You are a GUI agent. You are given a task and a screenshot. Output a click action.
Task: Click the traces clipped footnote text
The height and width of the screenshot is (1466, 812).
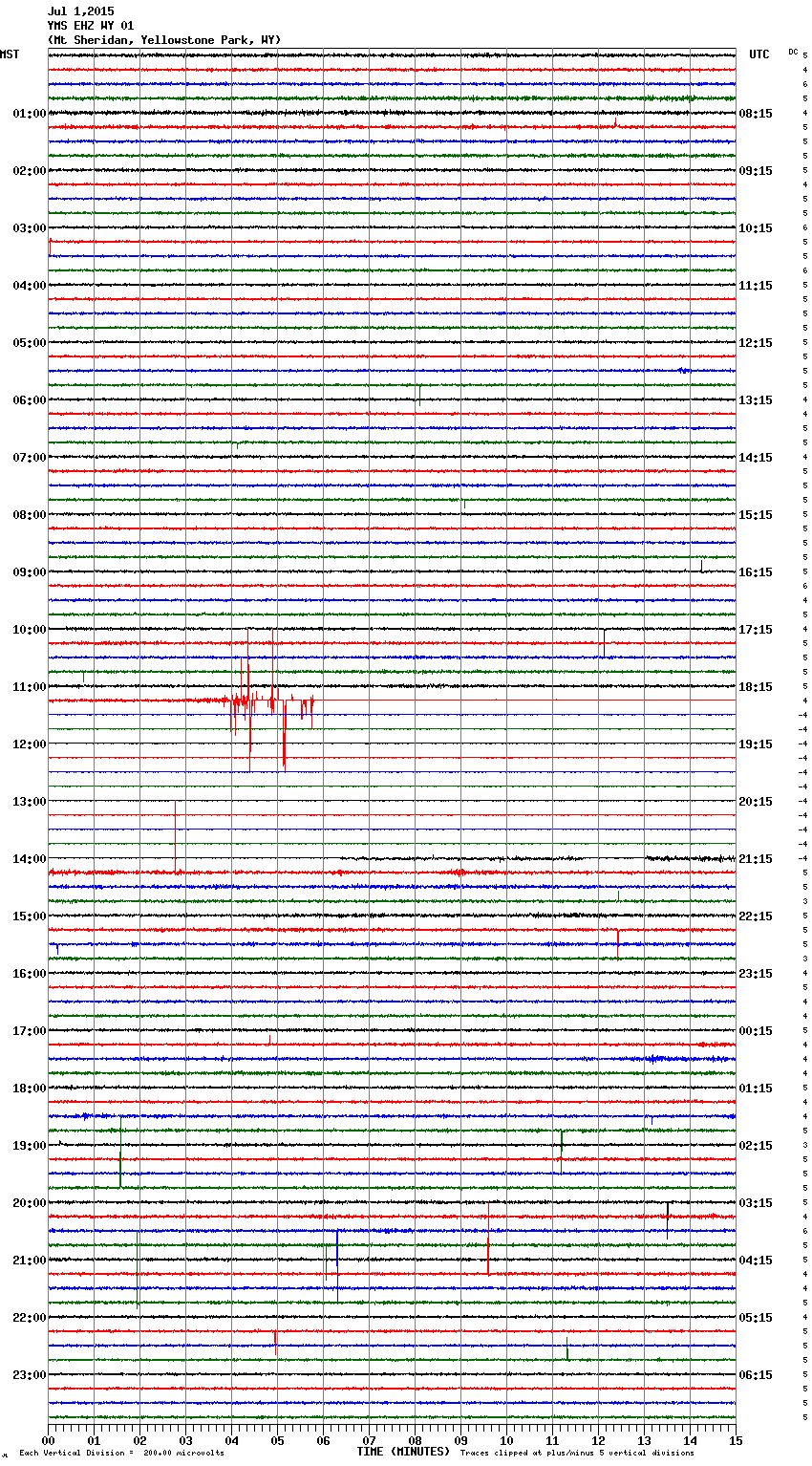pos(577,1454)
